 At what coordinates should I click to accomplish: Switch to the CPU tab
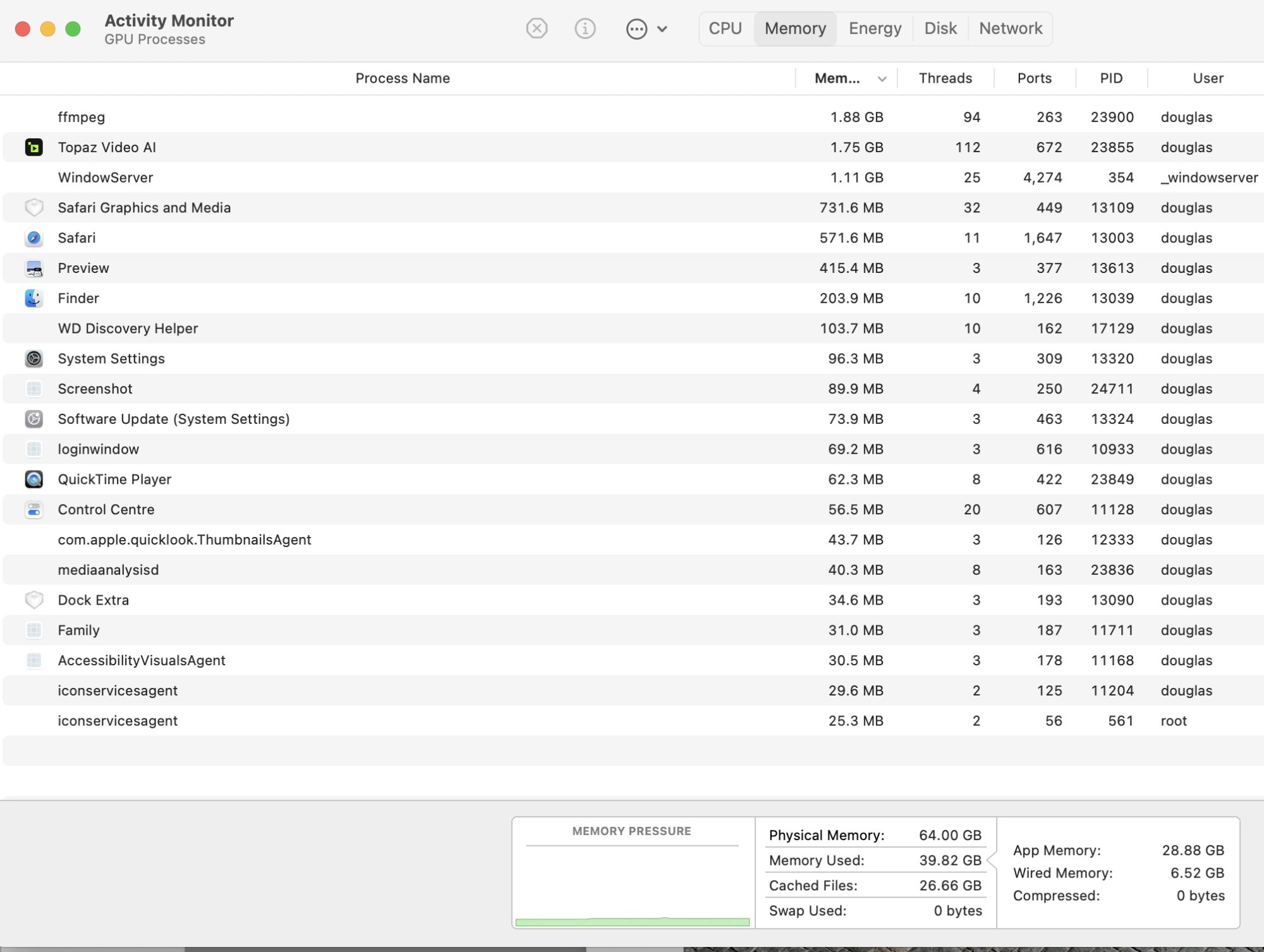725,28
